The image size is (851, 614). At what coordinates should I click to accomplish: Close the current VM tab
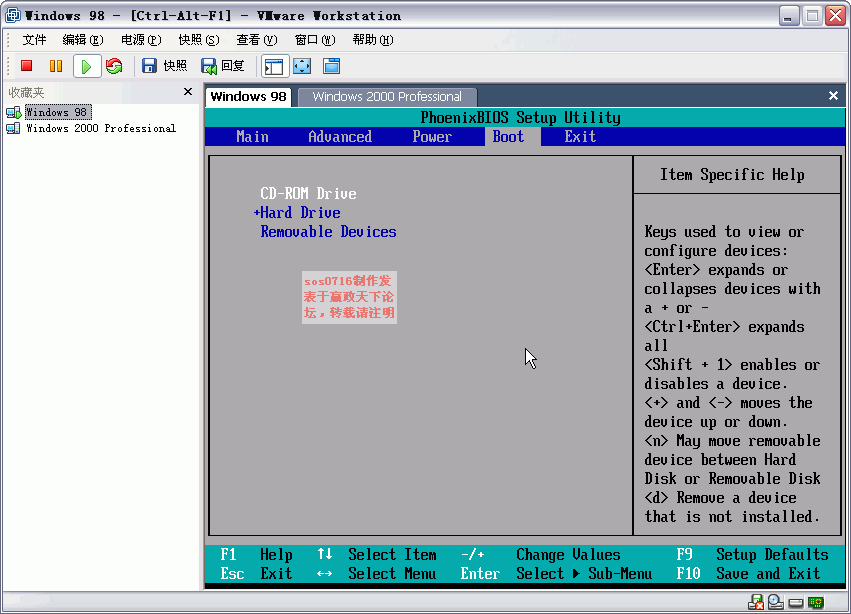[x=834, y=96]
